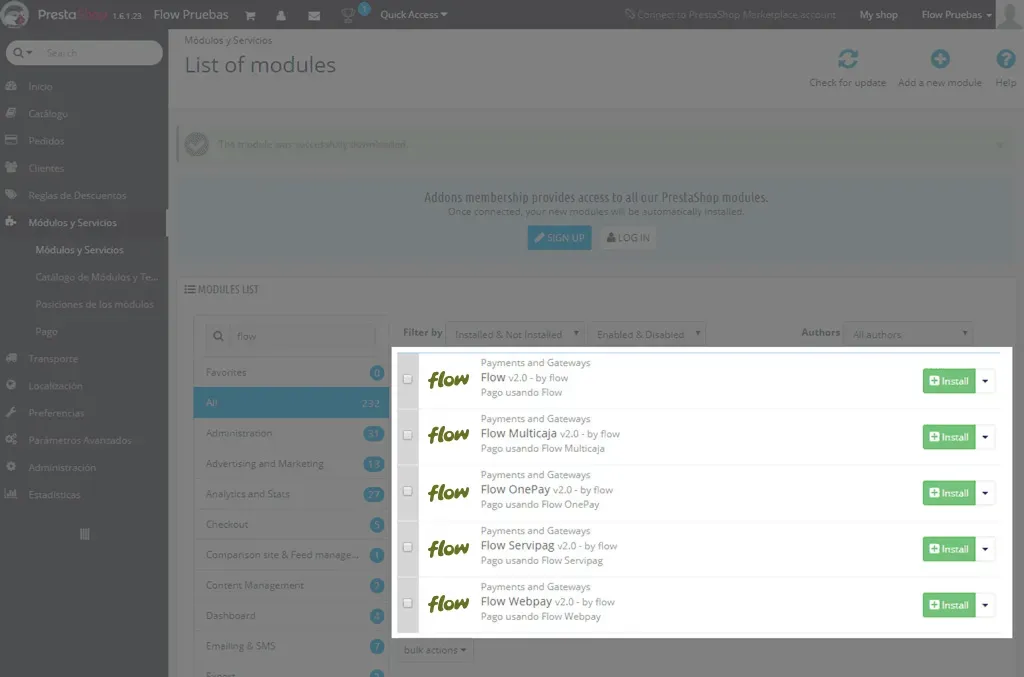Open the user avatar in top right
Screen dimensions: 1024x677
(1010, 14)
